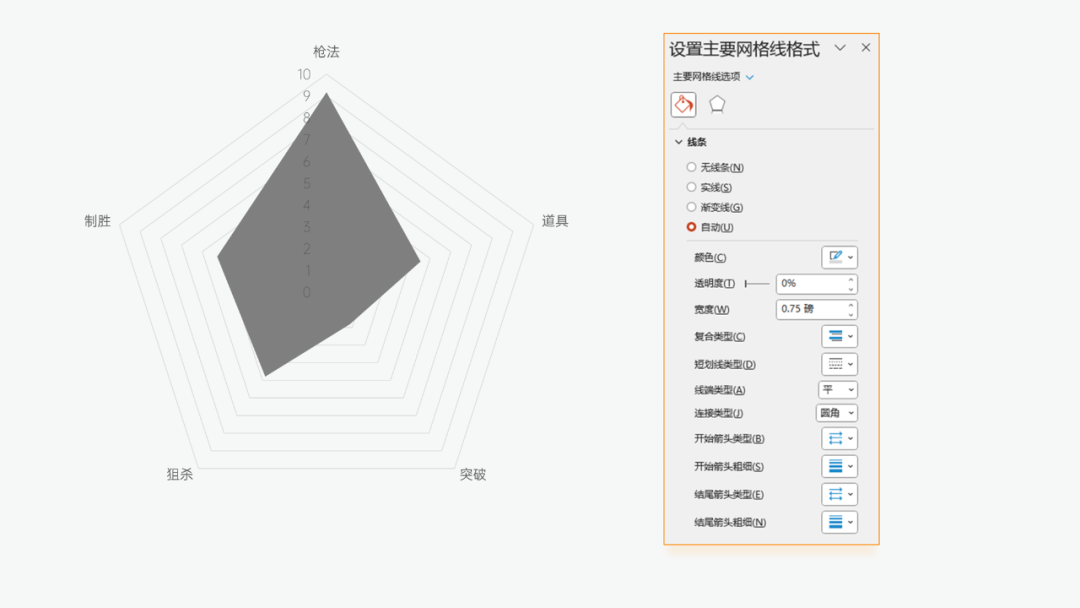Open the join type (连接类型) dropdown
The height and width of the screenshot is (608, 1080).
tap(837, 413)
